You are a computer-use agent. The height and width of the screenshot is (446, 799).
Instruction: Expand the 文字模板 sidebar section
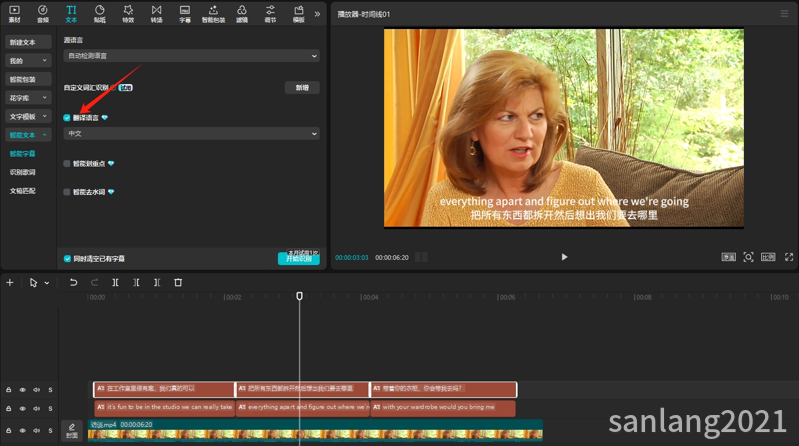[28, 116]
